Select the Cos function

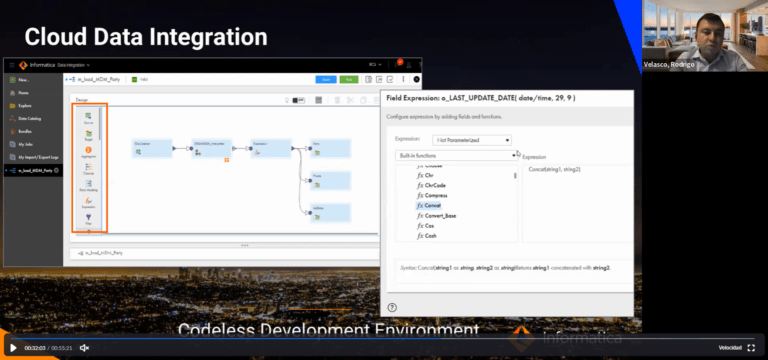(425, 226)
